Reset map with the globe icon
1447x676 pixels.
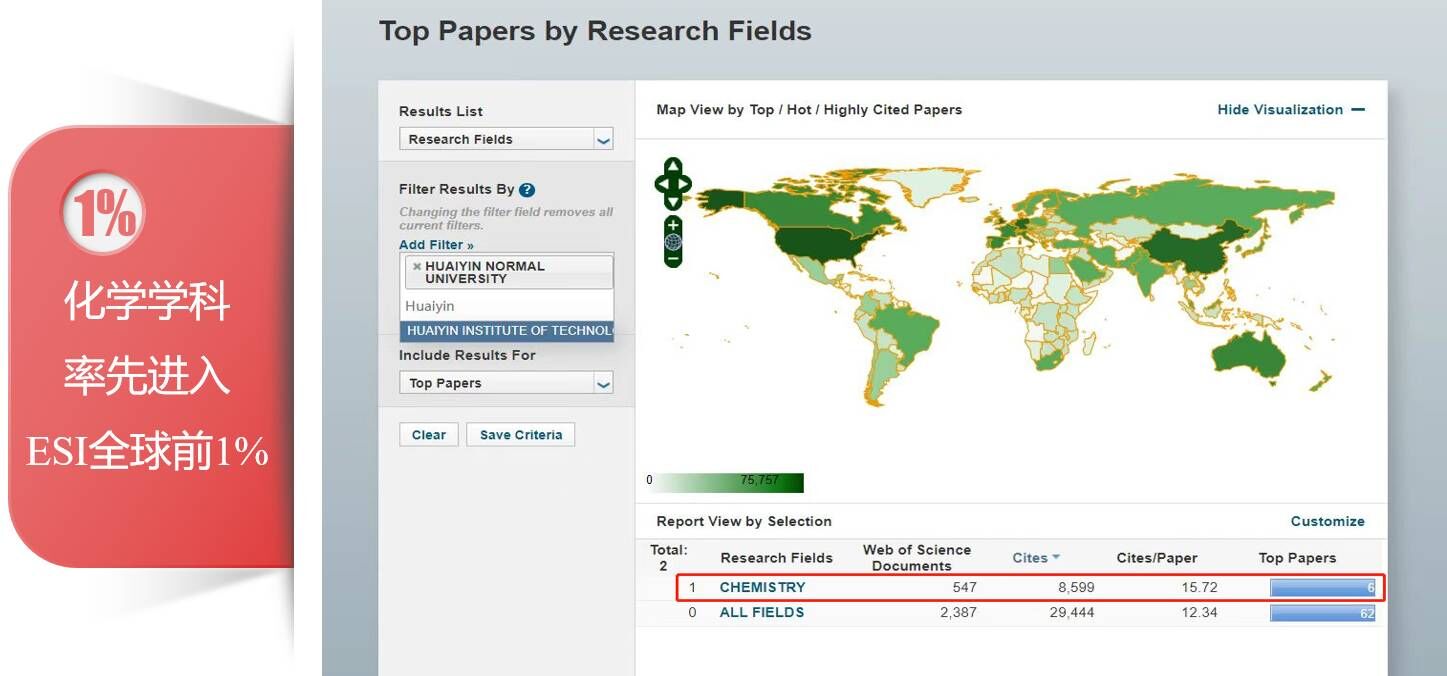[673, 242]
